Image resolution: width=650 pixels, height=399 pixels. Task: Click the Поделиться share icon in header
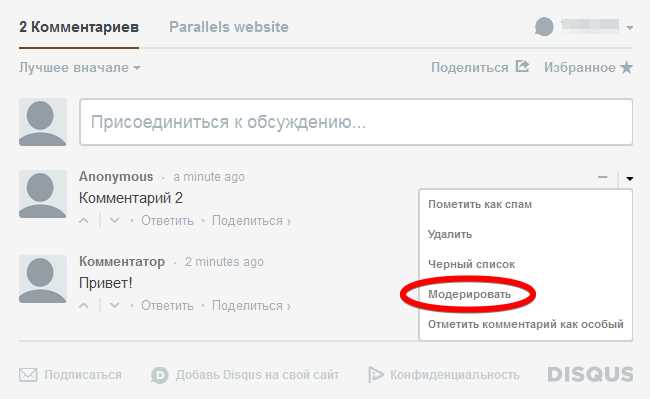(x=522, y=66)
